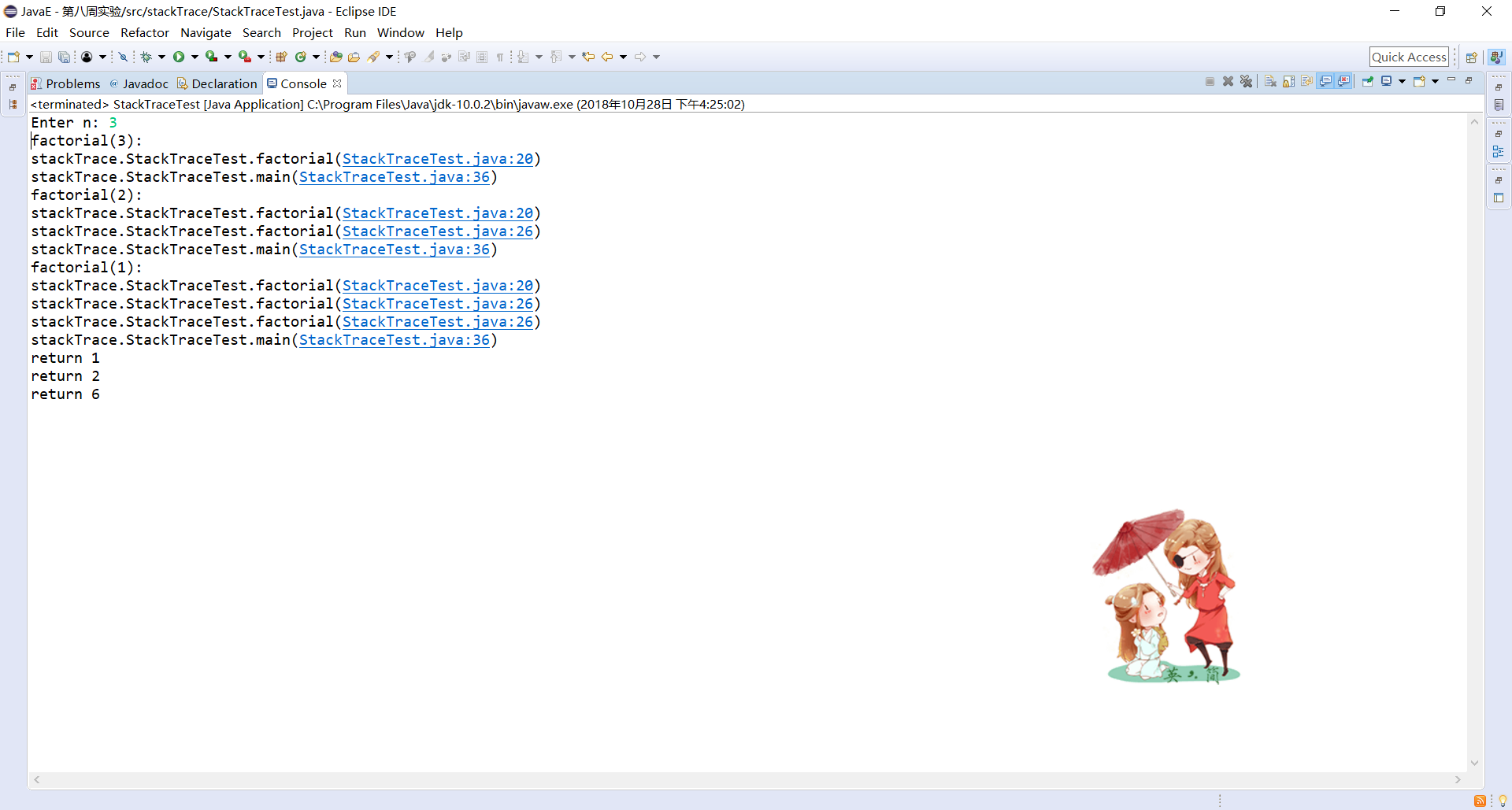
Task: Click the New Java Package icon
Action: [281, 57]
